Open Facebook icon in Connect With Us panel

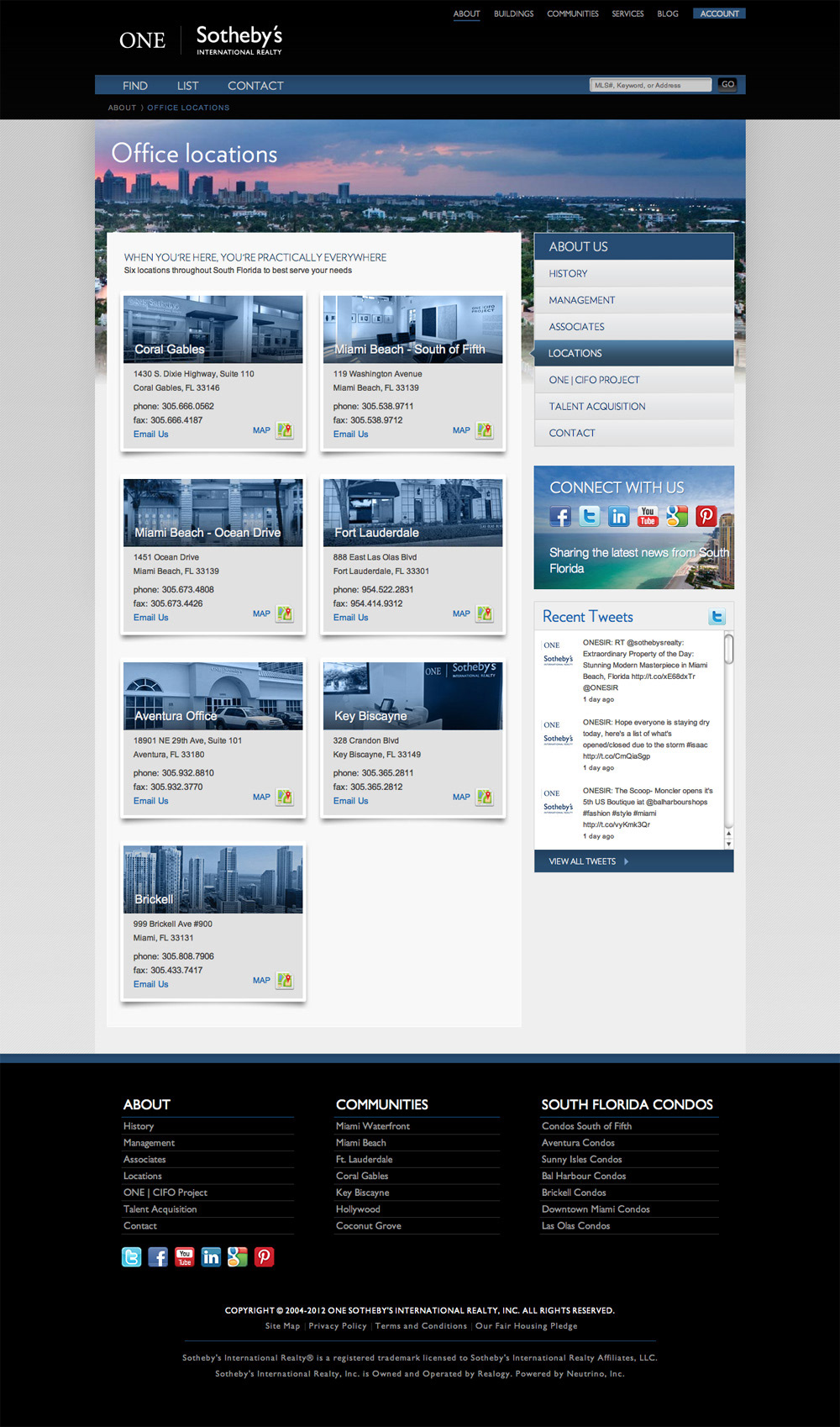point(560,516)
